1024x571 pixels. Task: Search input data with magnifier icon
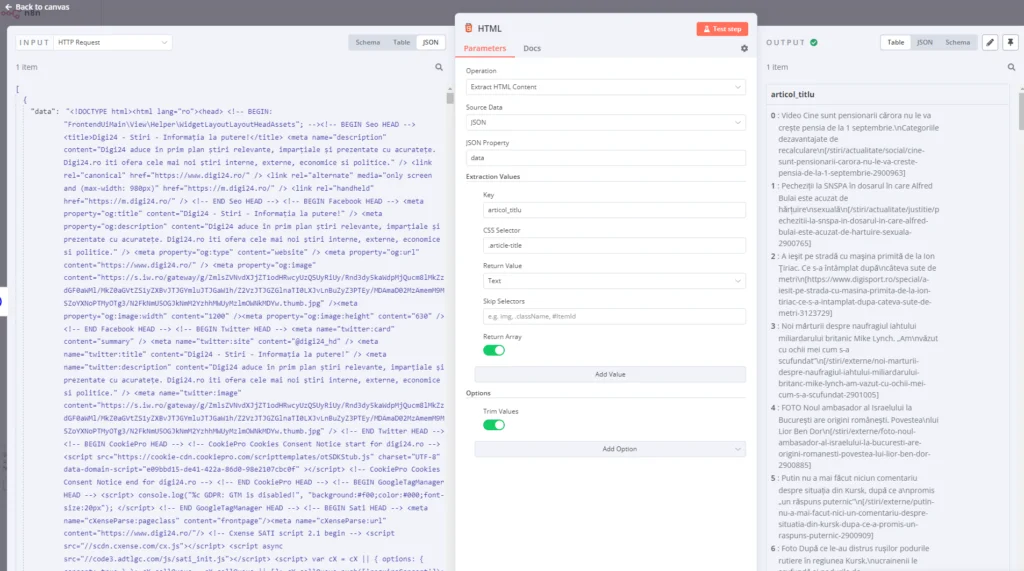[x=439, y=67]
